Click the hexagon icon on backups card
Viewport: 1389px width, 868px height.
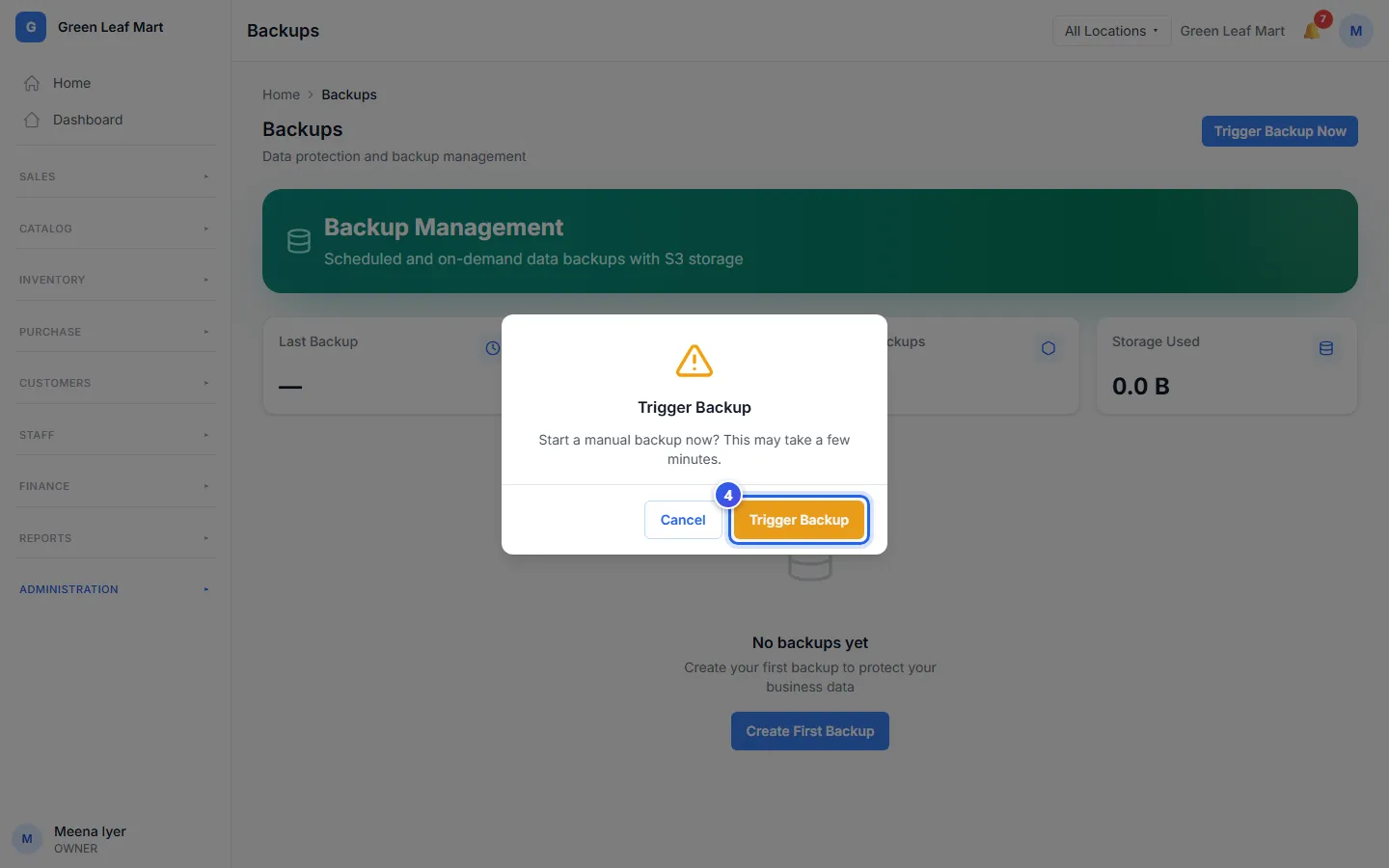pos(1049,348)
